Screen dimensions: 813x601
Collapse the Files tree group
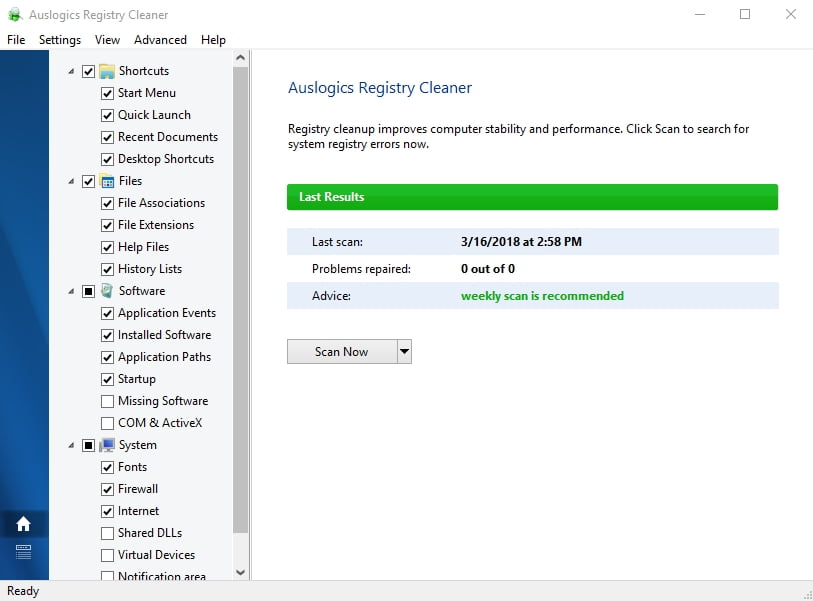click(71, 181)
